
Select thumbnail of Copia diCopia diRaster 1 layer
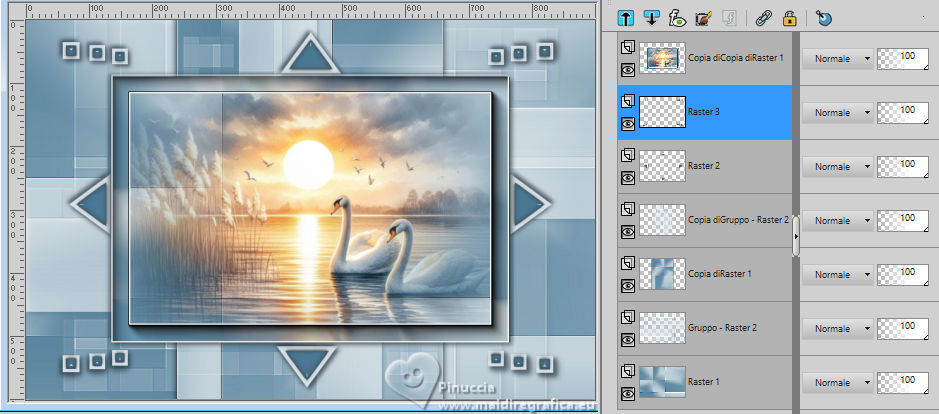pyautogui.click(x=662, y=58)
